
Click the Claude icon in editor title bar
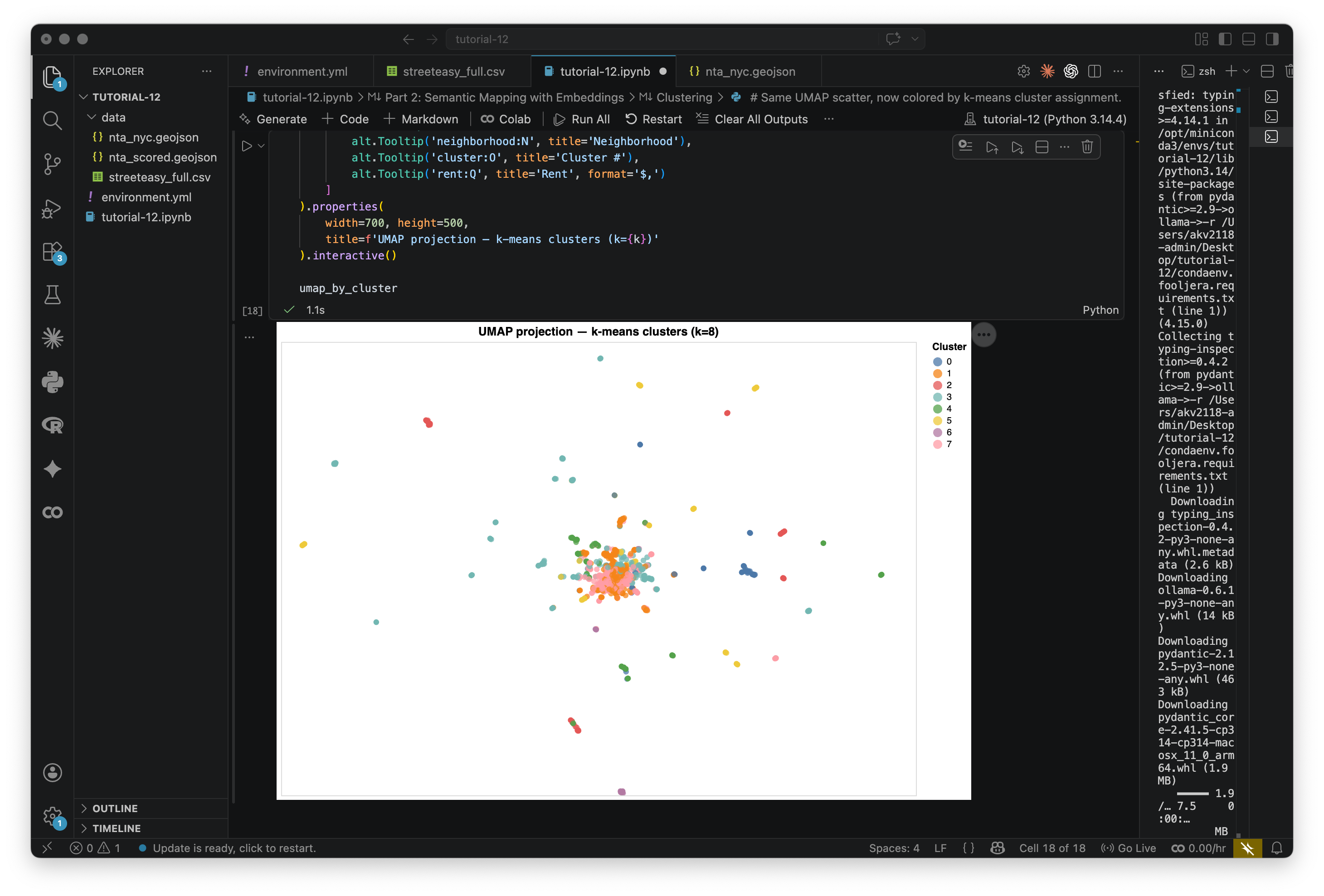point(1047,71)
